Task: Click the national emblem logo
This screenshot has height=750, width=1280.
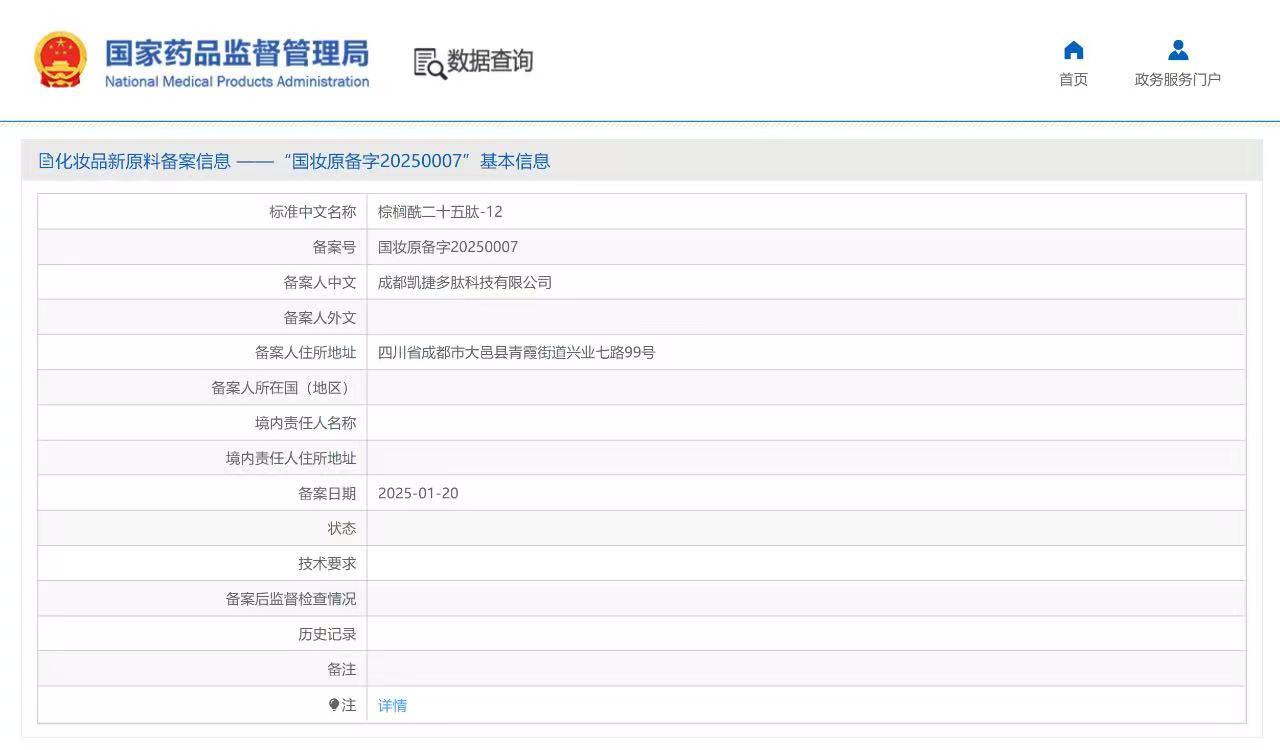Action: [x=60, y=60]
